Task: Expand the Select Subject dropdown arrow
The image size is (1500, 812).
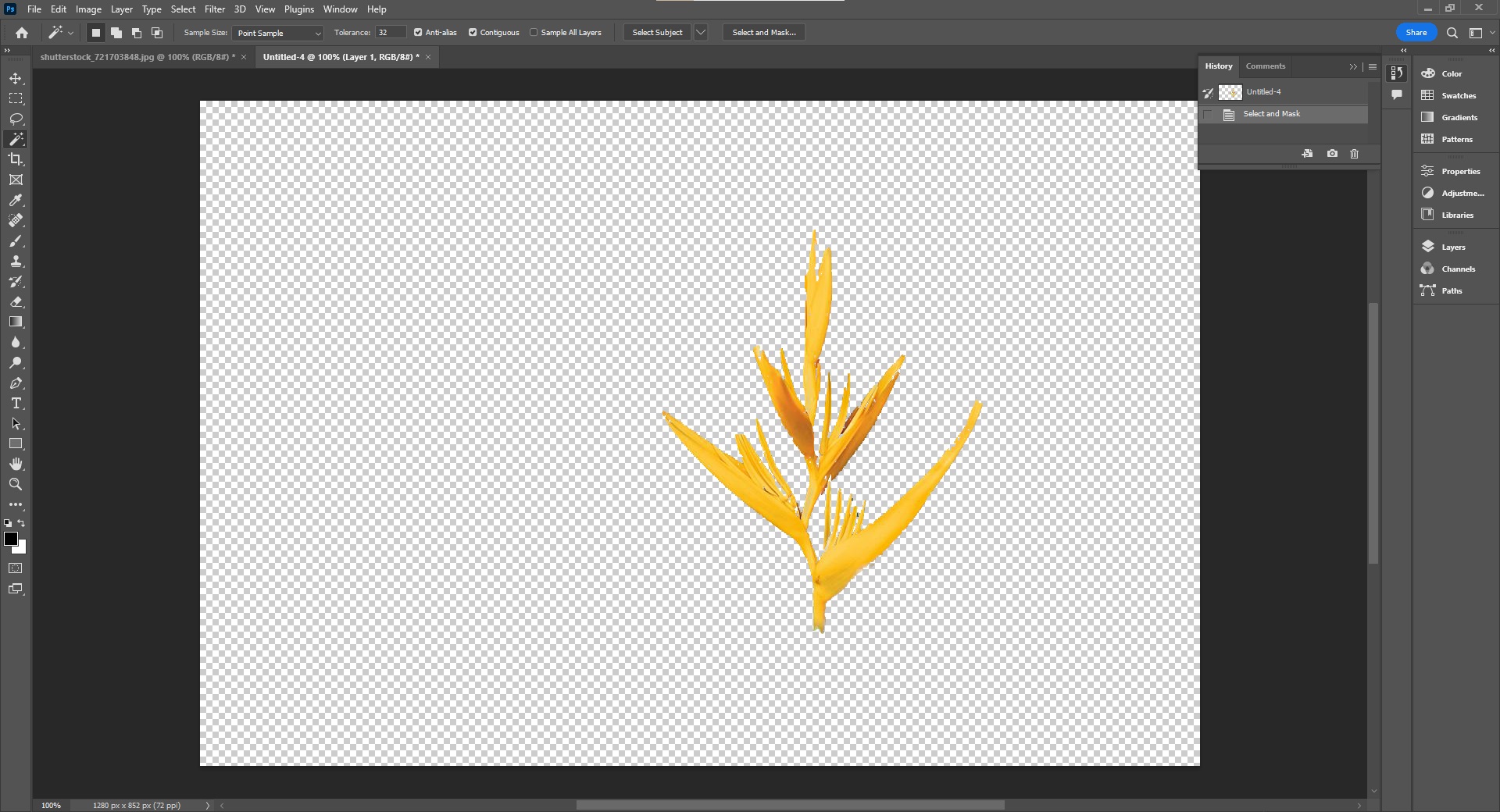Action: (x=701, y=33)
